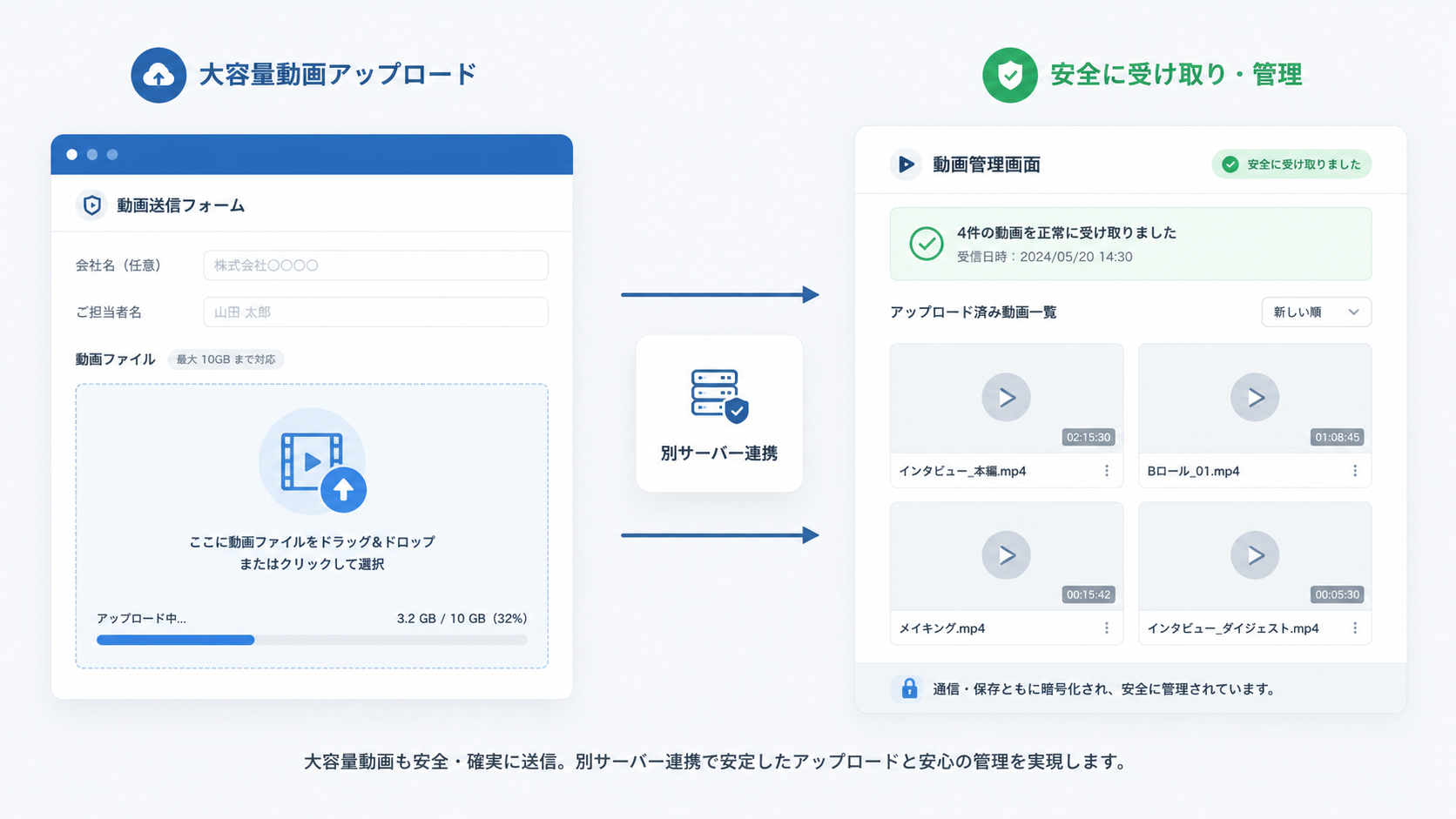Click the upload progress bar
Screen dimensions: 1456x819
coord(312,640)
